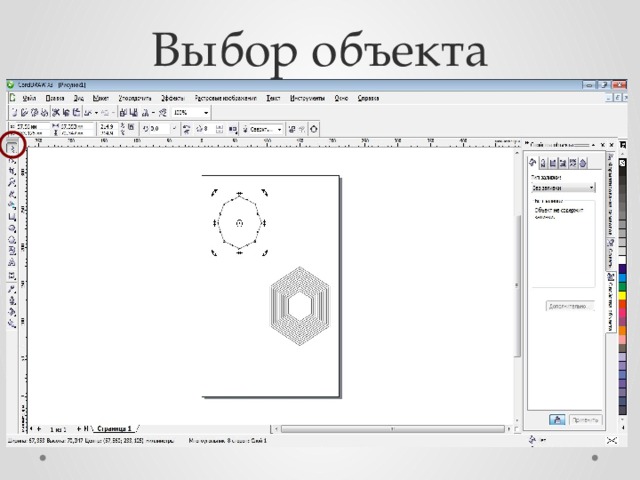Screen dimensions: 640x480
Task: Select the Text tool
Action: 12,262
